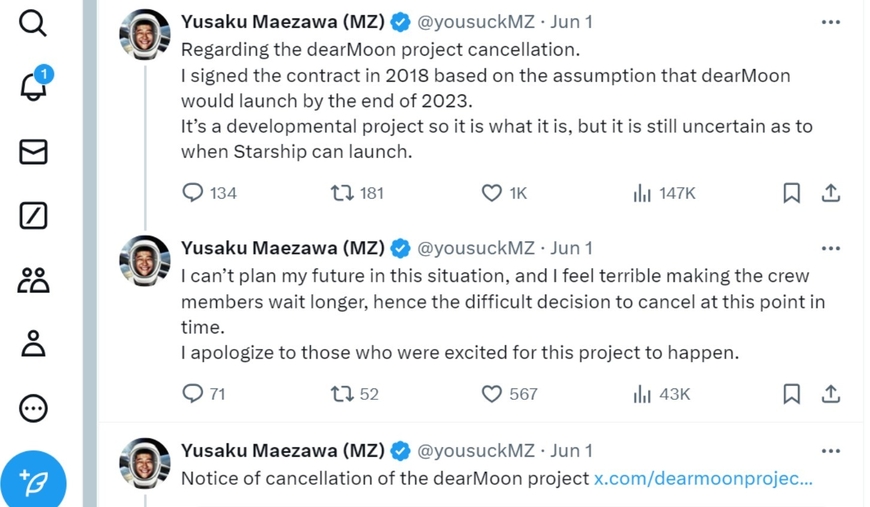Share the second tweet via upload icon
The width and height of the screenshot is (870, 507).
[831, 394]
